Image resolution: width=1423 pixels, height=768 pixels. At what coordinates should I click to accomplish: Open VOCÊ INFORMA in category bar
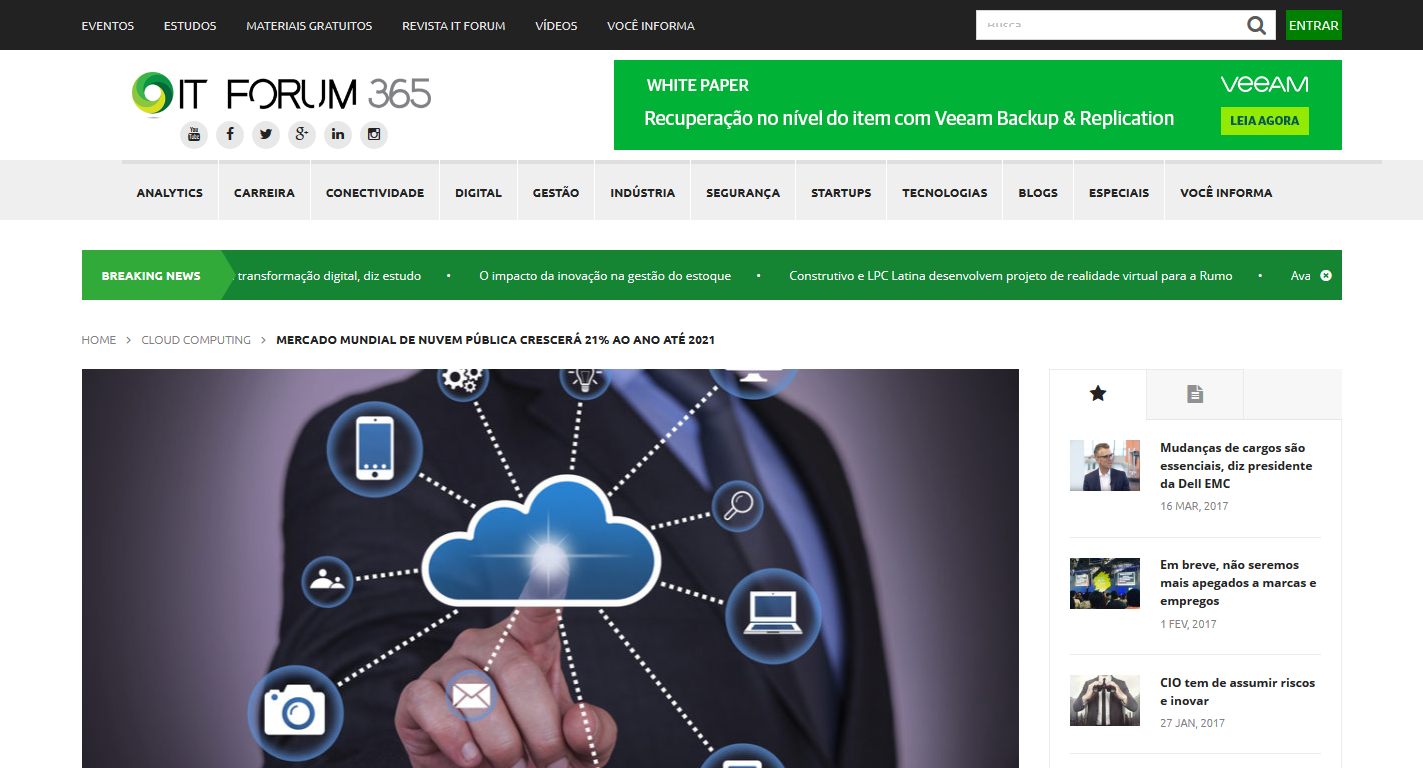coord(1226,193)
